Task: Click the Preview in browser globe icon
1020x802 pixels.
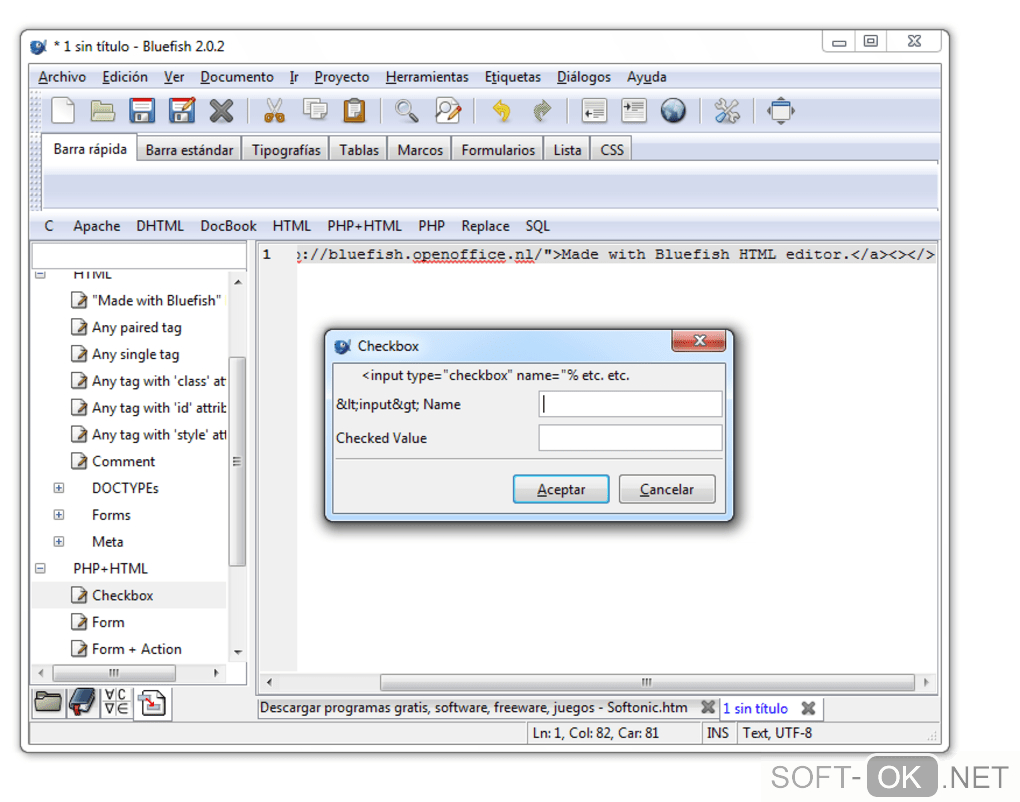Action: [673, 111]
